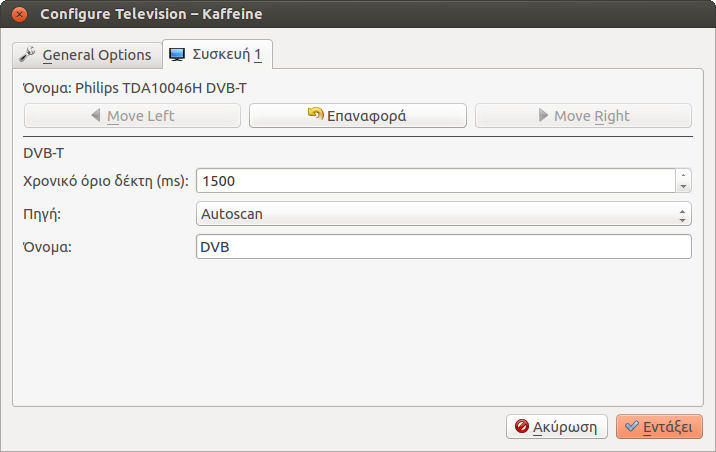716x452 pixels.
Task: Click the left triangle icon beside Move Left
Action: click(96, 116)
